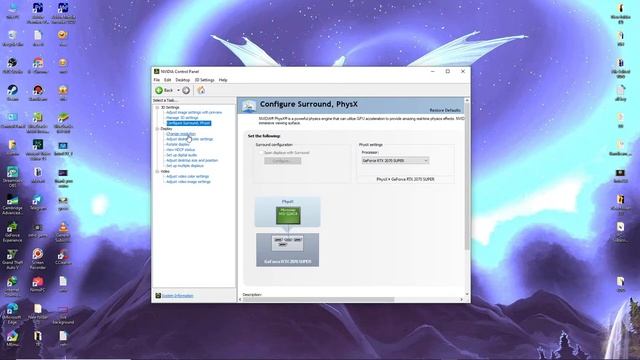Click the System Information icon

click(158, 296)
